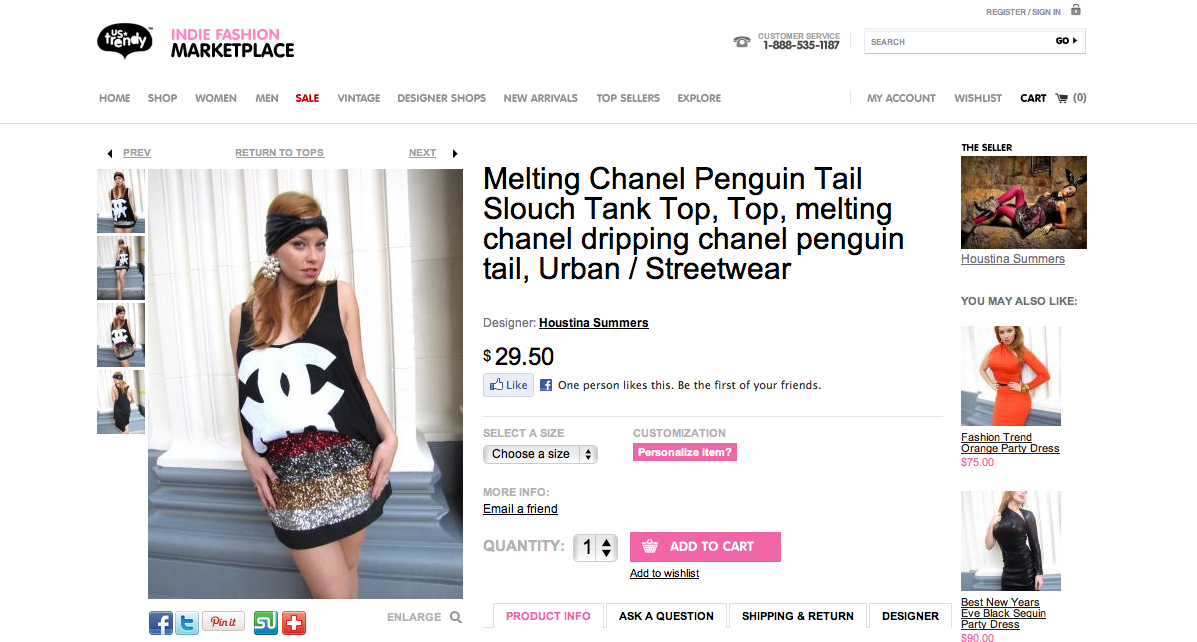
Task: Switch to the Shipping & Return tab
Action: tap(798, 616)
